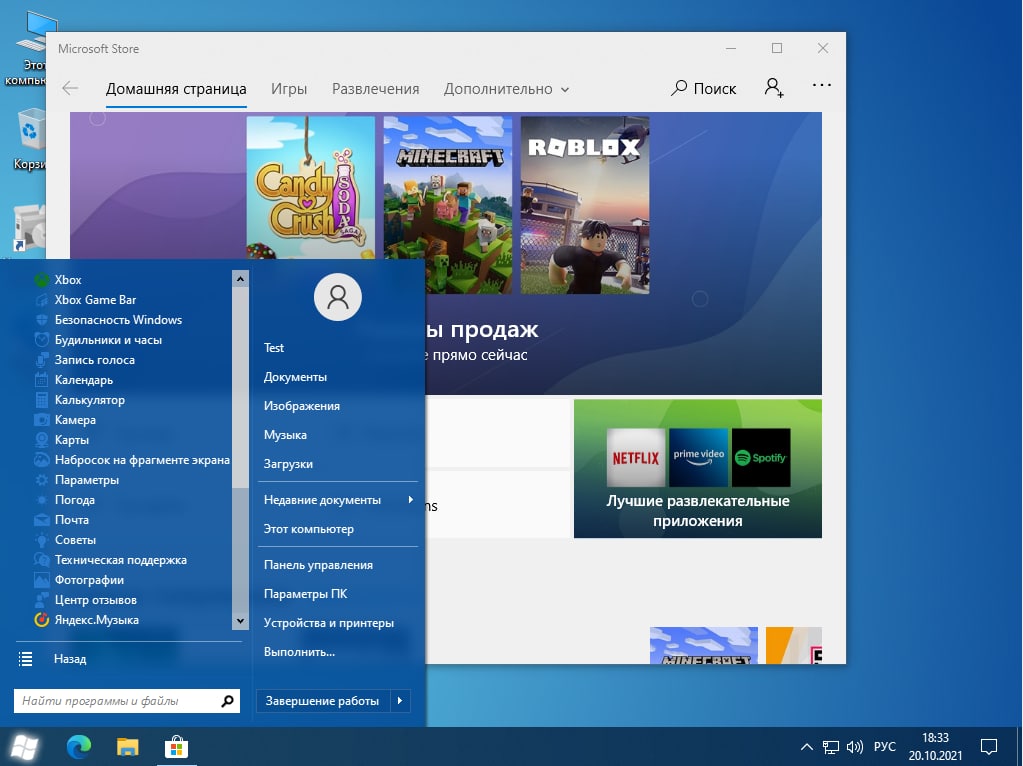Click Завершение работы button
Viewport: 1023px width, 766px height.
tap(322, 701)
